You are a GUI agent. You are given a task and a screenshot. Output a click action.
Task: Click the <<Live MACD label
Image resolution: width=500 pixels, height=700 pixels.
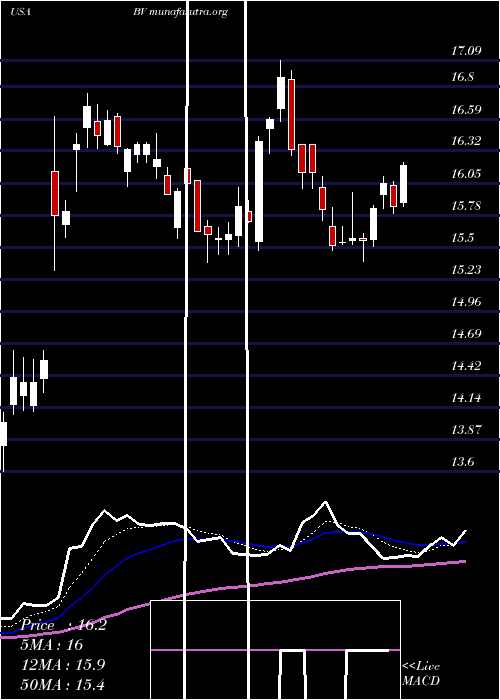click(421, 674)
